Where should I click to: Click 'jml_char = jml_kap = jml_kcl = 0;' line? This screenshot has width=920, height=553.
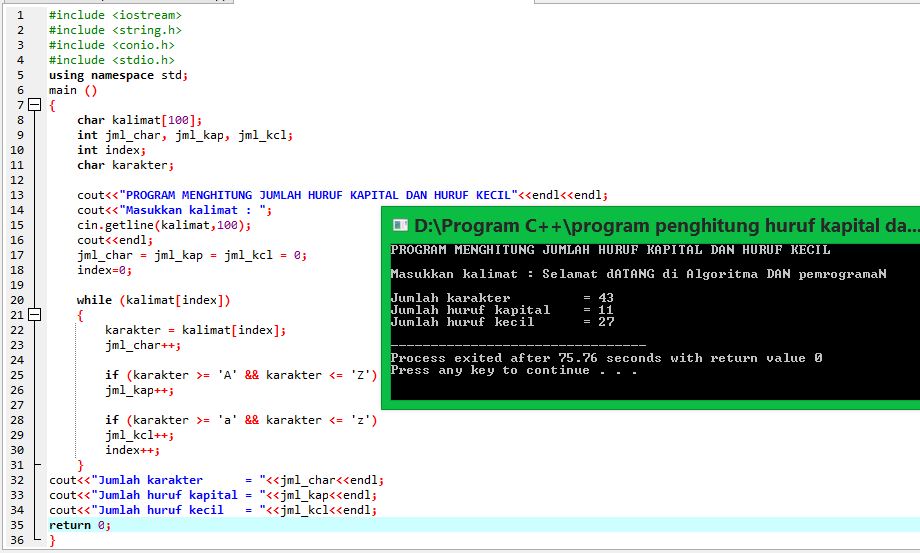(192, 255)
